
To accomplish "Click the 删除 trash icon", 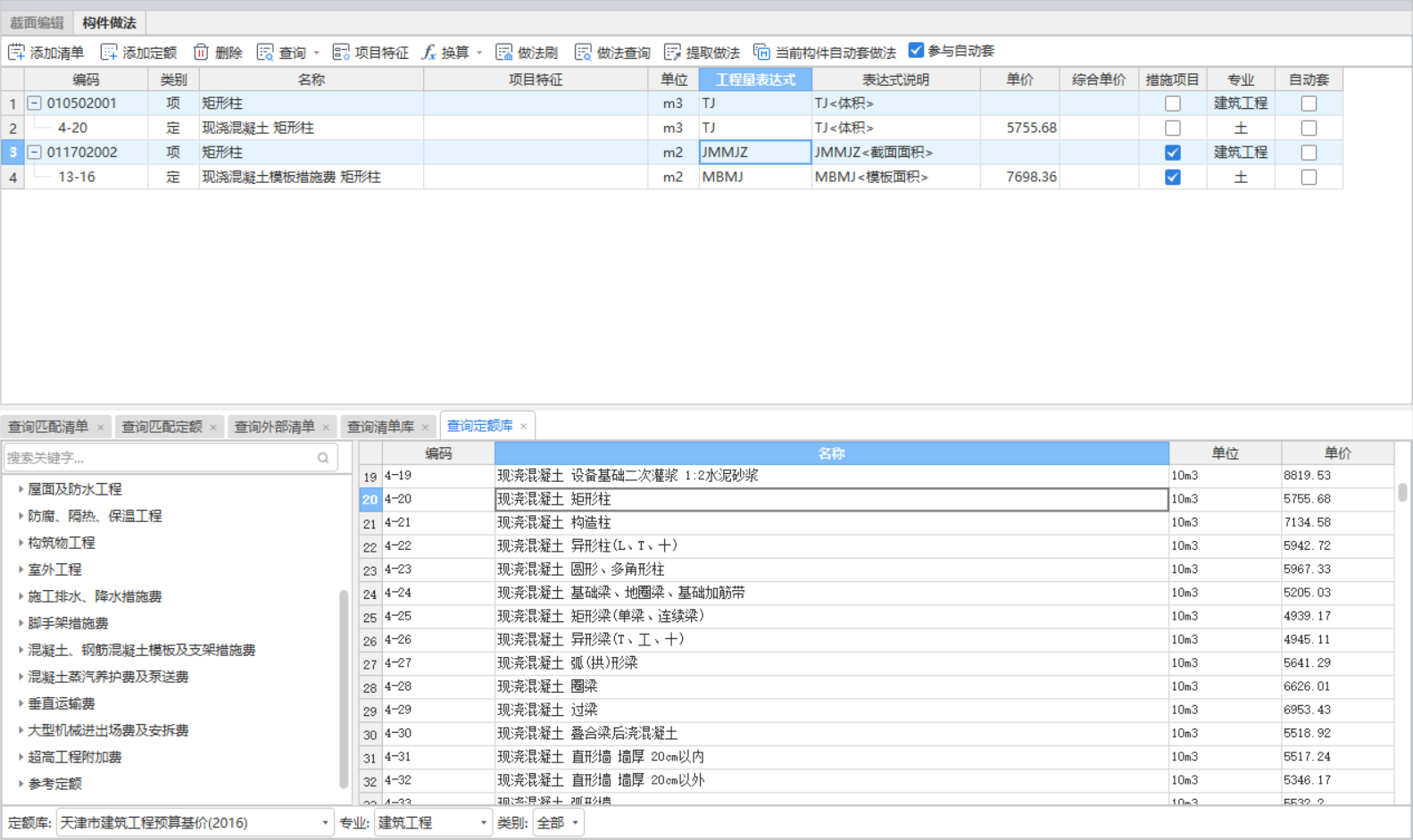I will point(201,53).
